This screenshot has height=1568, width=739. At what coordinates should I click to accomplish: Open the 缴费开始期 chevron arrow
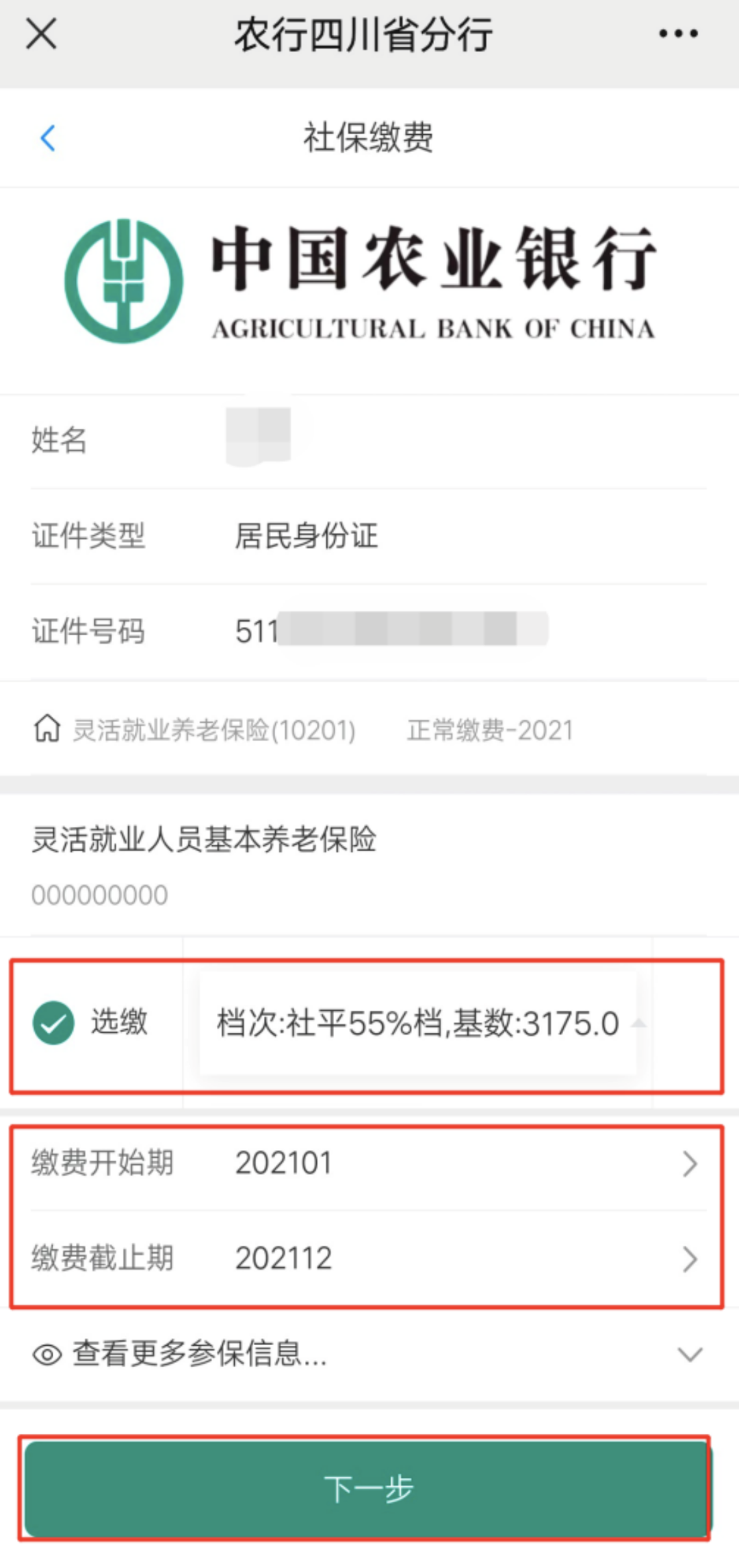[x=690, y=1163]
